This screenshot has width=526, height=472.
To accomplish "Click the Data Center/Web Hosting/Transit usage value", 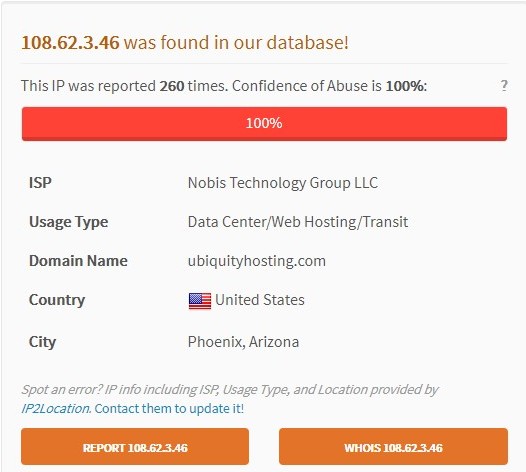I will tap(298, 222).
